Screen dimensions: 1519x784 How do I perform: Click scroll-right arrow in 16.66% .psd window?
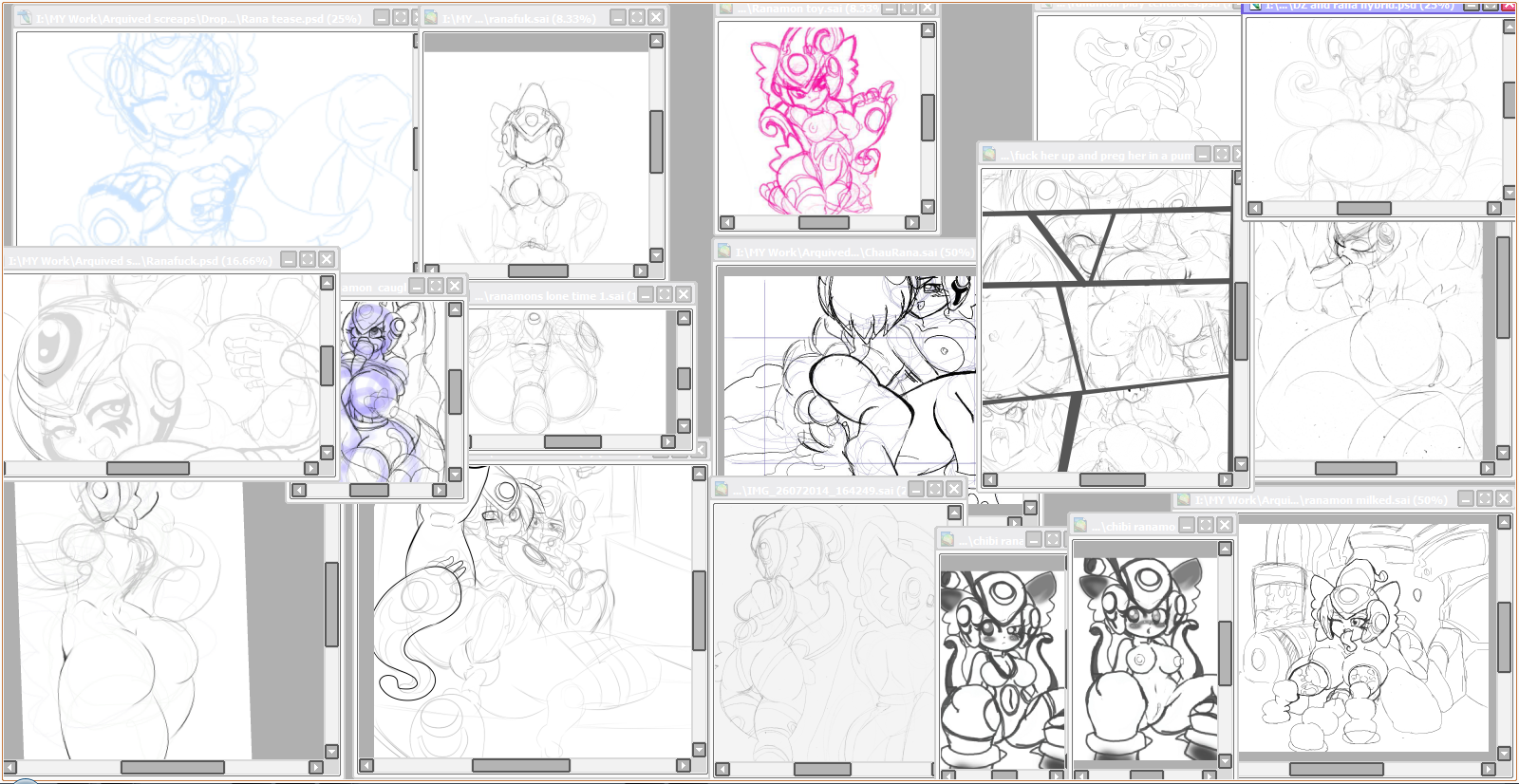click(311, 469)
